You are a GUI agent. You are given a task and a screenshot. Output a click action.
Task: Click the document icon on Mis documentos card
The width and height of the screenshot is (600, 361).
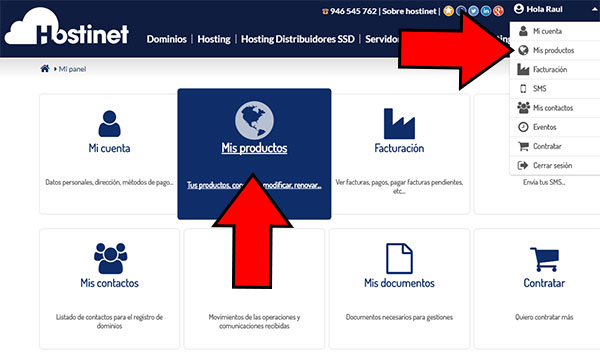(399, 258)
